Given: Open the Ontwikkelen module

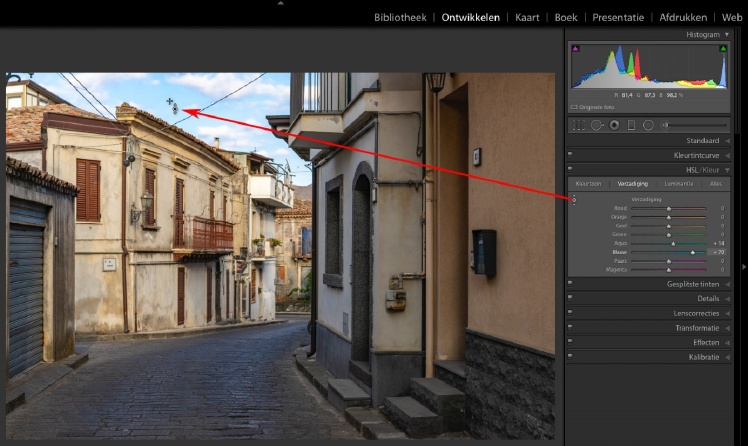Looking at the screenshot, I should point(470,18).
